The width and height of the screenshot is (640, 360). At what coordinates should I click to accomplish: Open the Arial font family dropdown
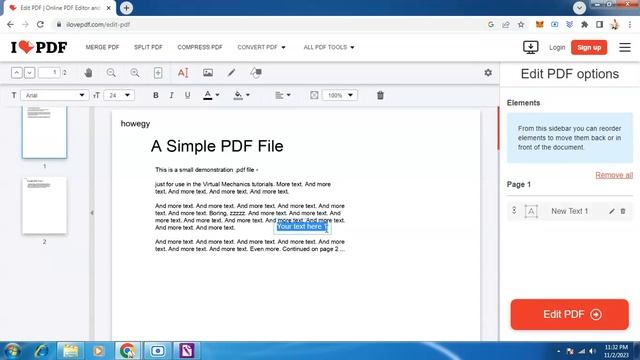tap(55, 95)
